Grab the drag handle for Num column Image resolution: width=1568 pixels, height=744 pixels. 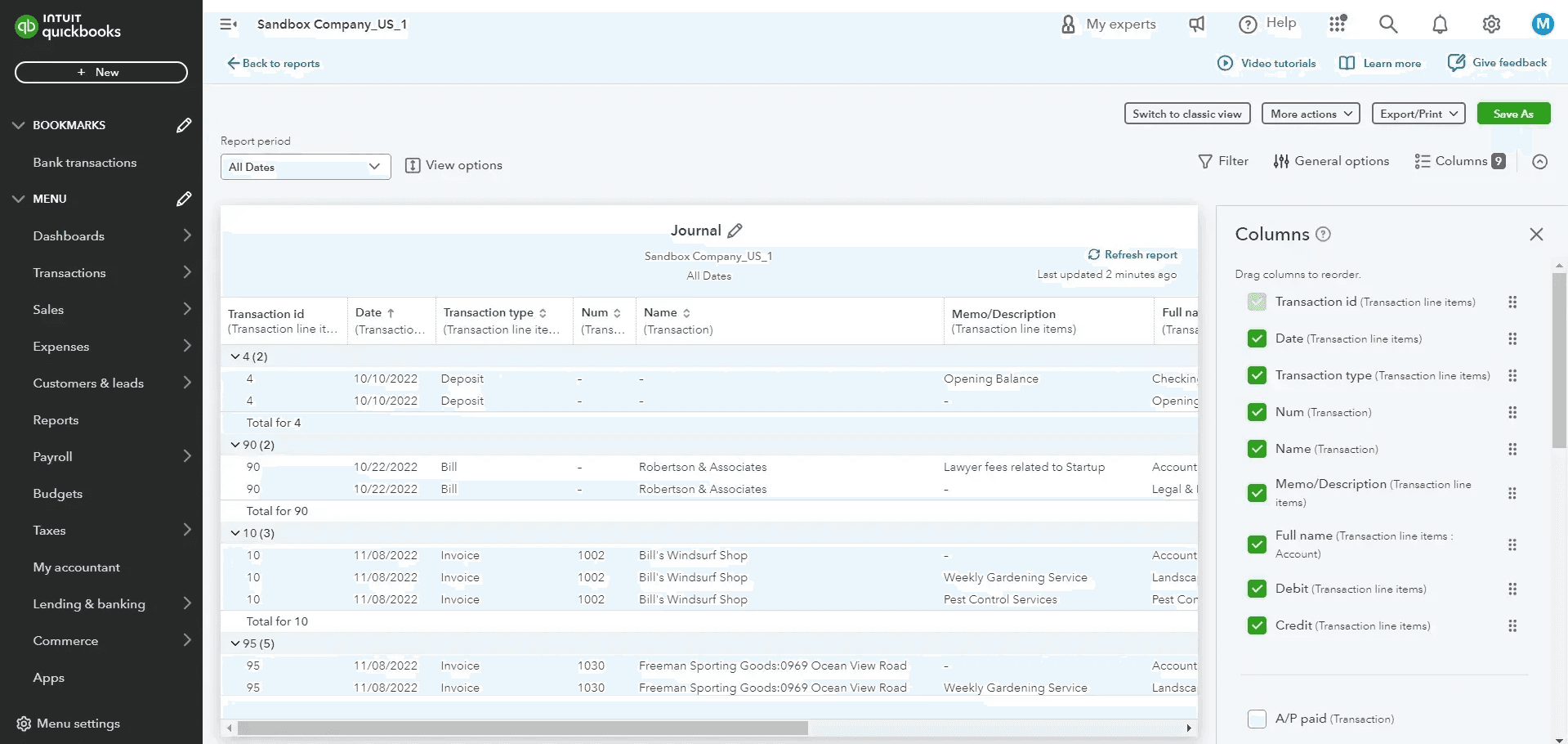(1512, 412)
